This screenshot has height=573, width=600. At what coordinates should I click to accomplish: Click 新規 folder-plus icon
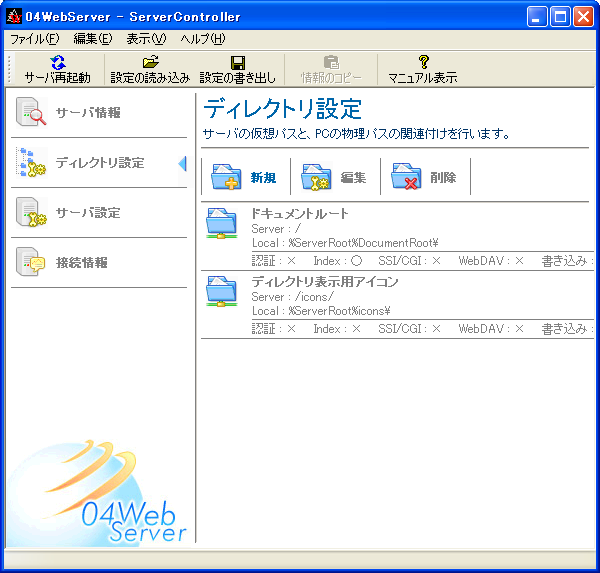(x=226, y=177)
